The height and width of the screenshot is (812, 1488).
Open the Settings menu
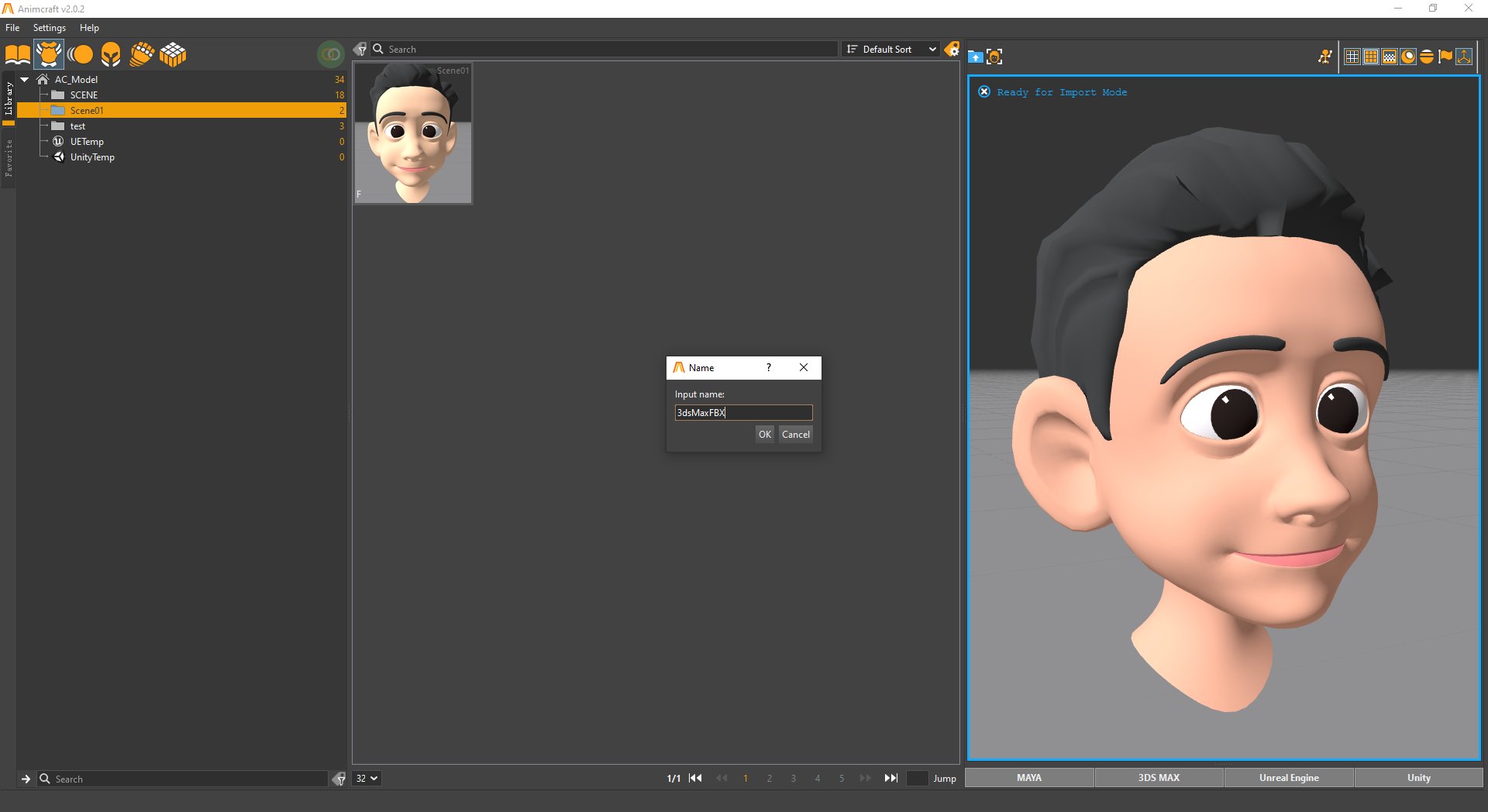pyautogui.click(x=50, y=28)
